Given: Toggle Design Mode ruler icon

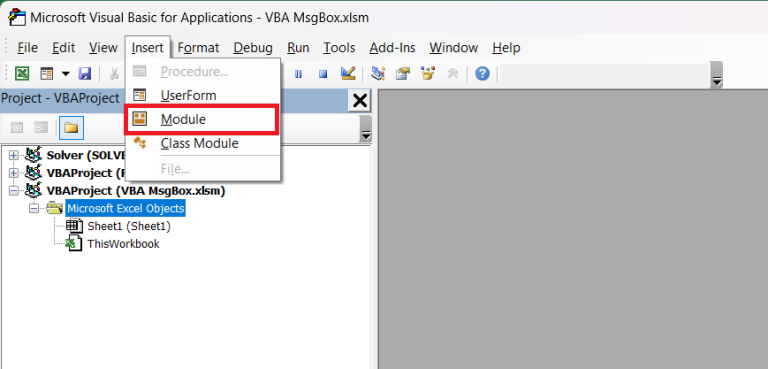Looking at the screenshot, I should [348, 74].
